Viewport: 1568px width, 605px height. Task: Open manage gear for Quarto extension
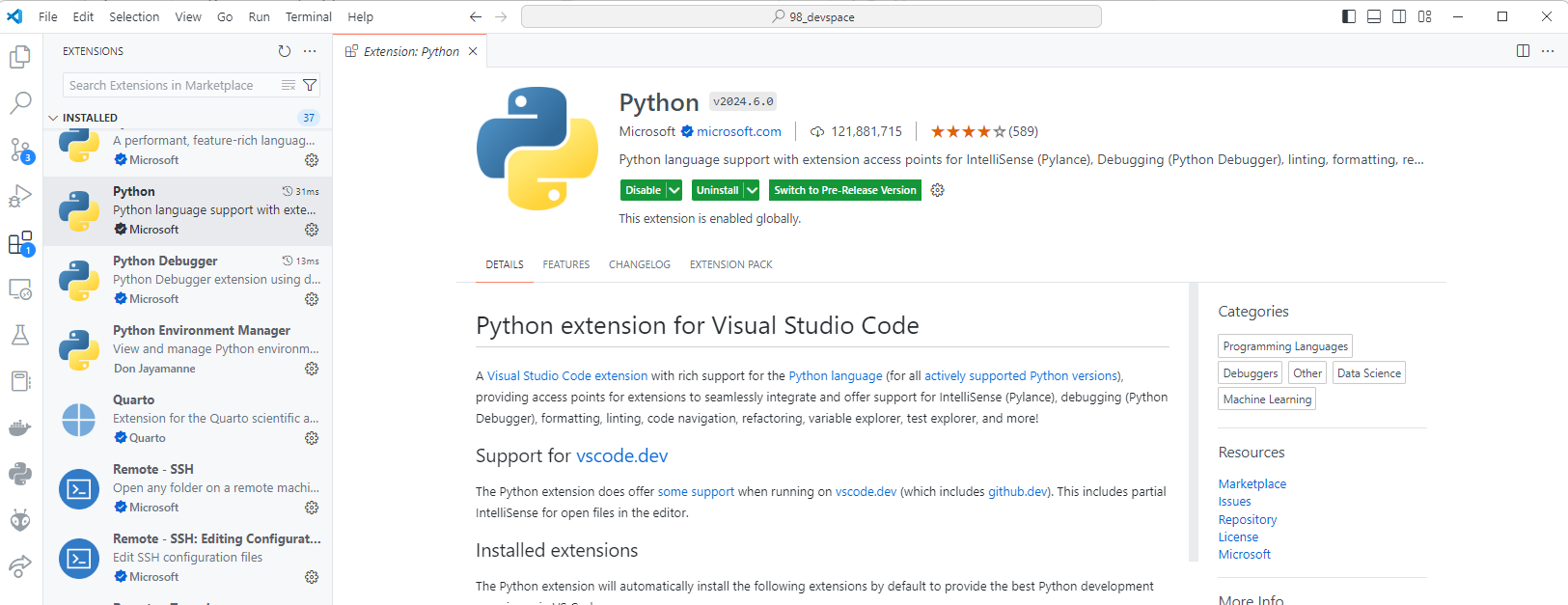pos(312,438)
